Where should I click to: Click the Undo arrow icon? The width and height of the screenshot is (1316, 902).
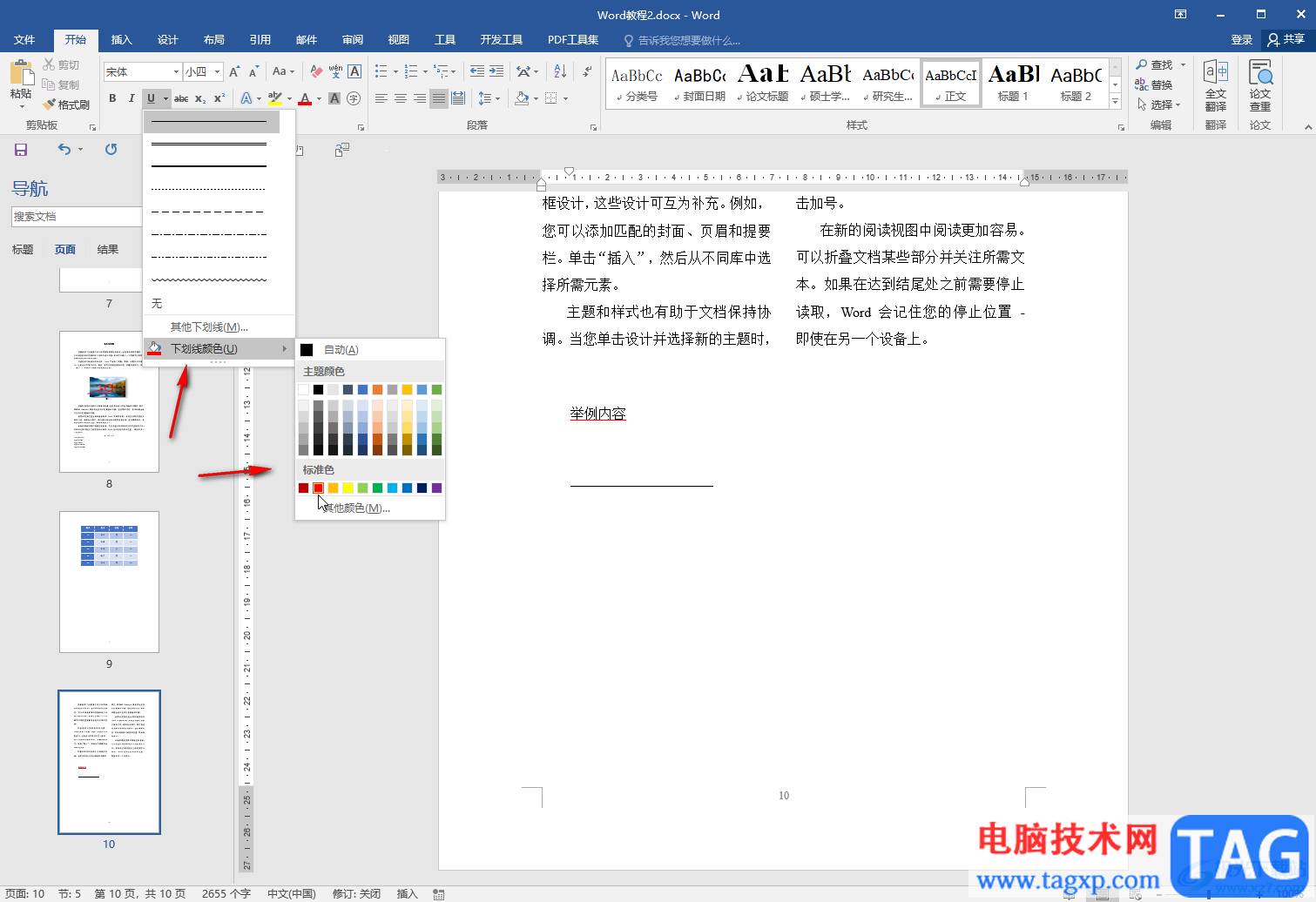pyautogui.click(x=64, y=150)
